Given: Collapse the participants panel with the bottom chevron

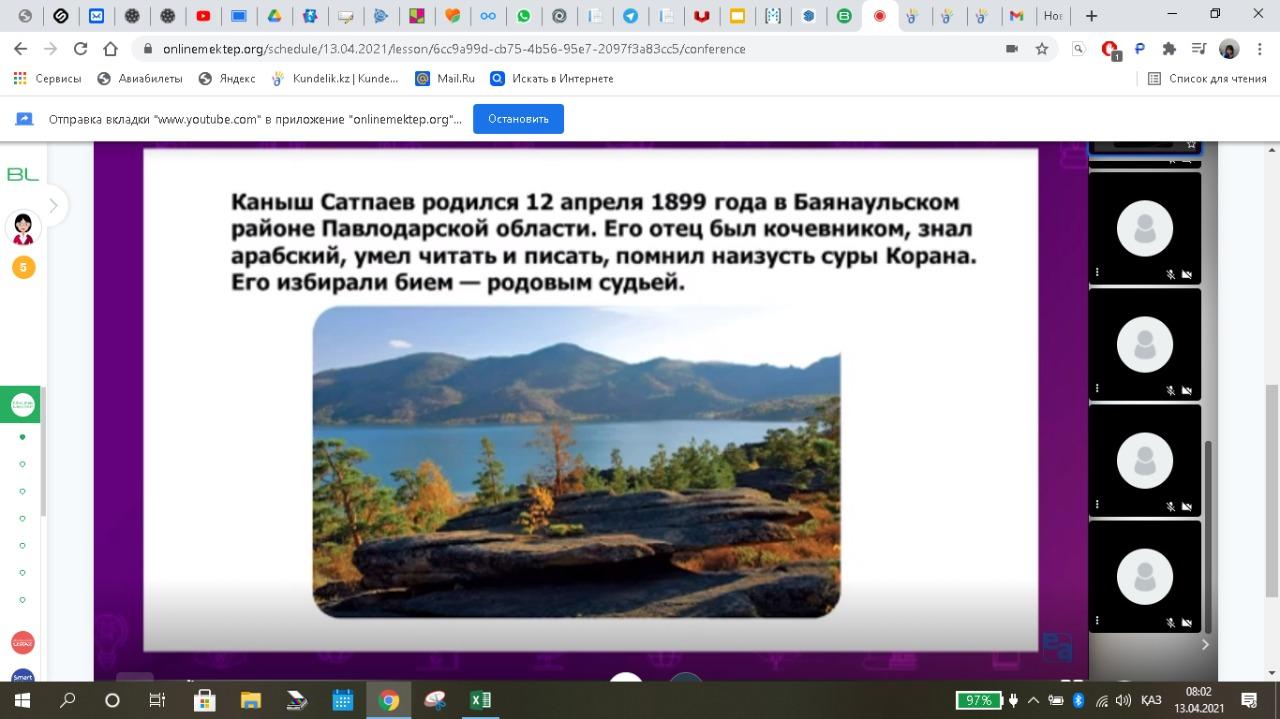Looking at the screenshot, I should point(1204,645).
